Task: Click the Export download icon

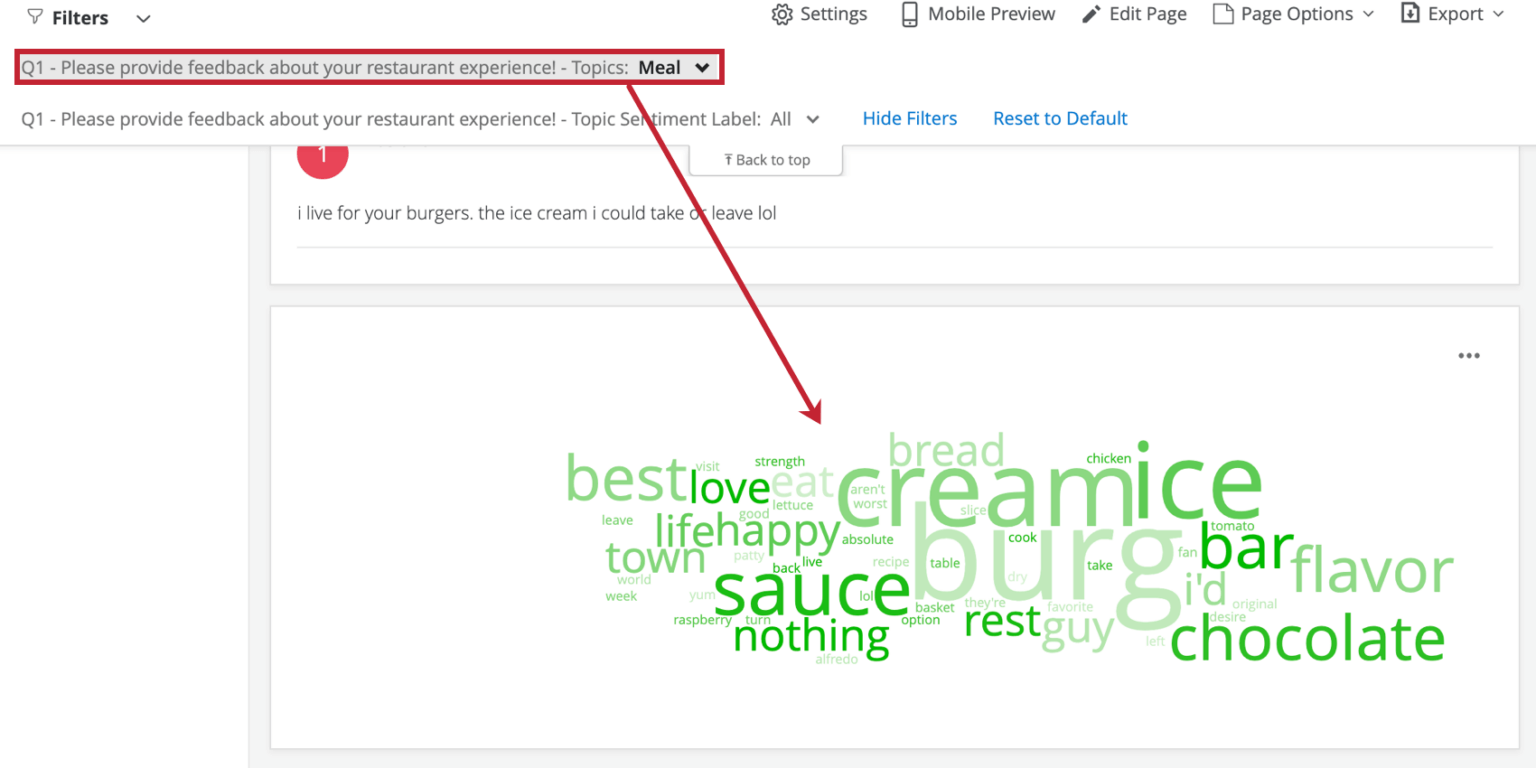Action: click(x=1409, y=14)
